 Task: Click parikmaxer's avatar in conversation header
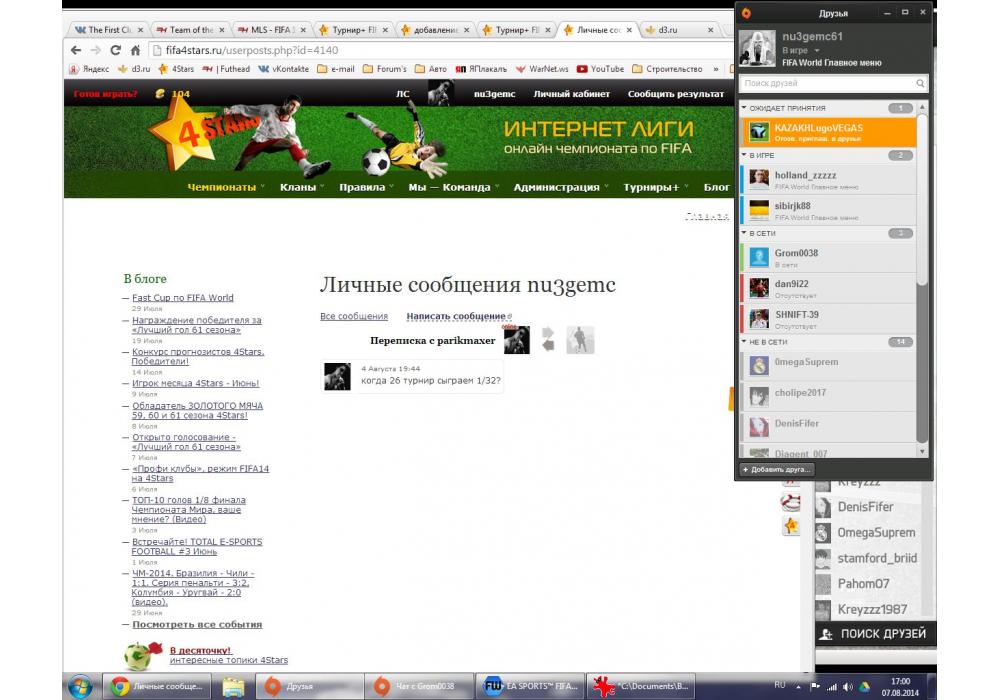pyautogui.click(x=516, y=340)
